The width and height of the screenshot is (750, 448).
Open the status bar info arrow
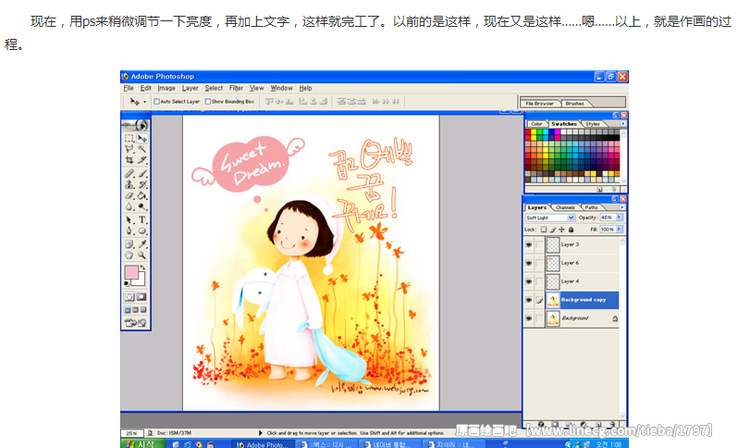click(260, 433)
